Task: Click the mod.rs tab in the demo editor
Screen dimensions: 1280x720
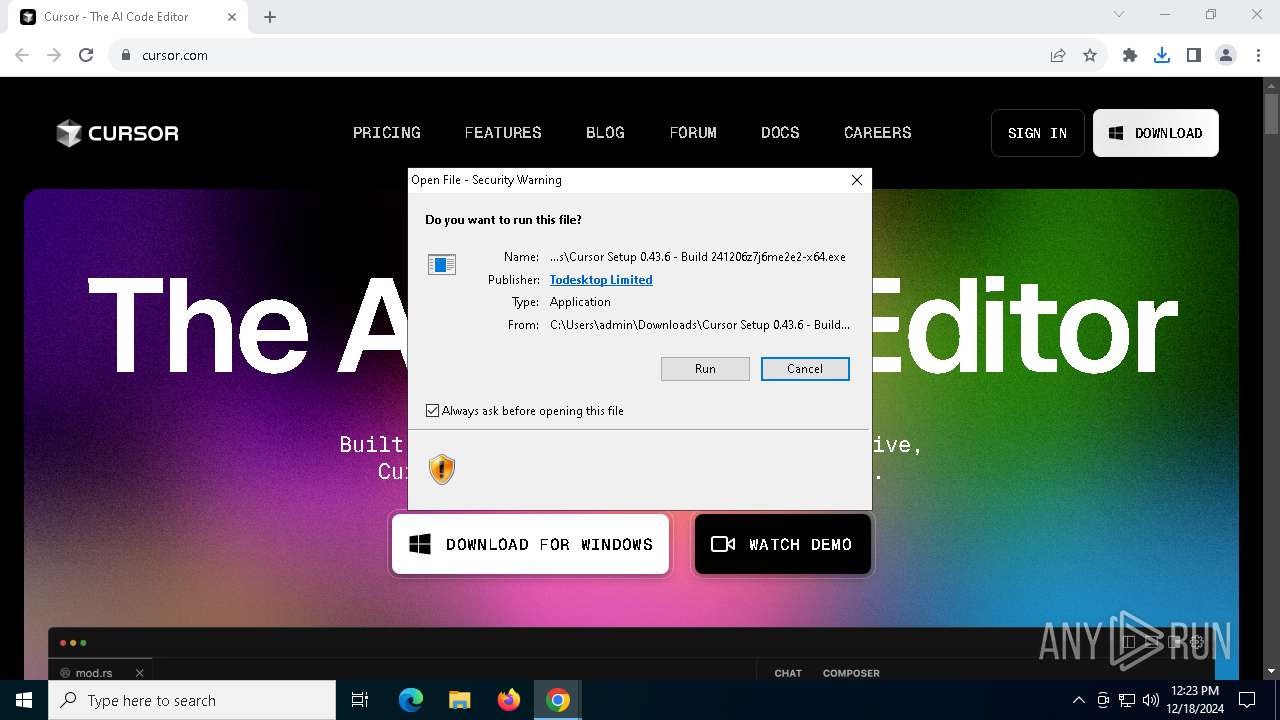Action: point(94,673)
